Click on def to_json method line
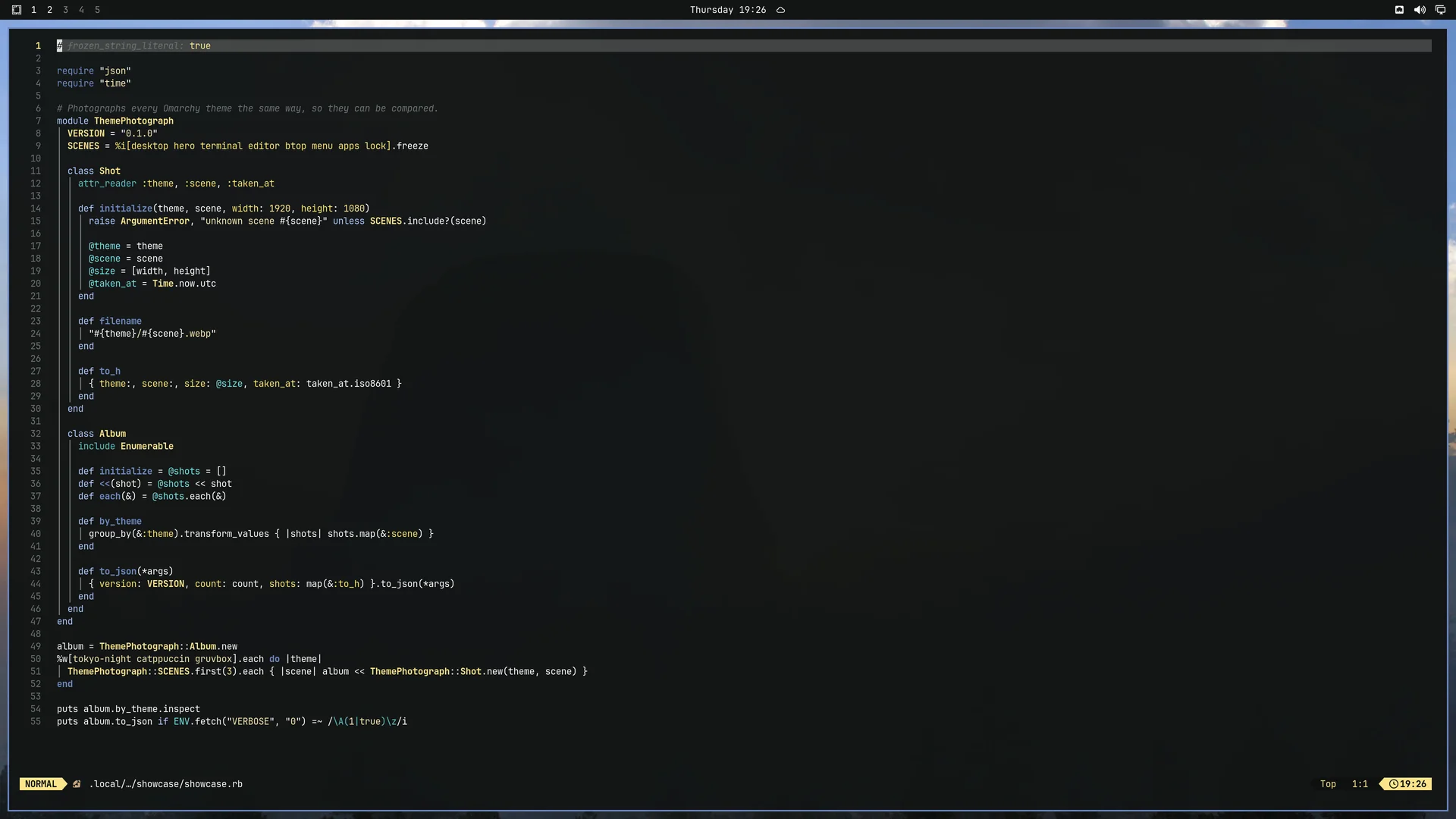This screenshot has height=819, width=1456. click(126, 571)
